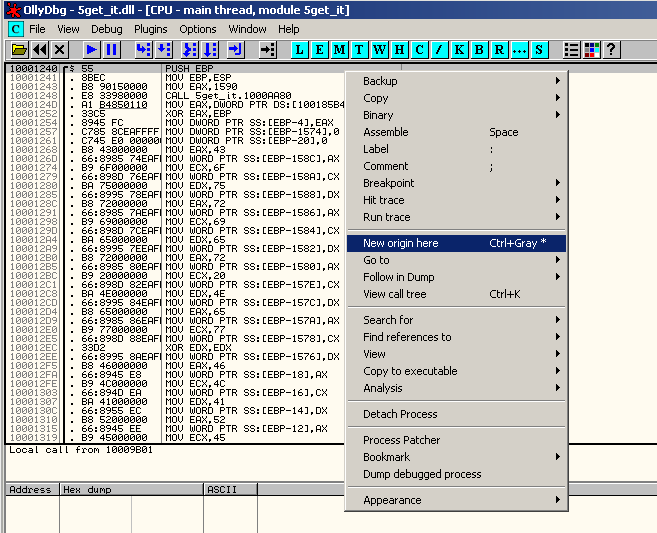The width and height of the screenshot is (657, 533).
Task: Click the Open file folder icon
Action: (18, 49)
